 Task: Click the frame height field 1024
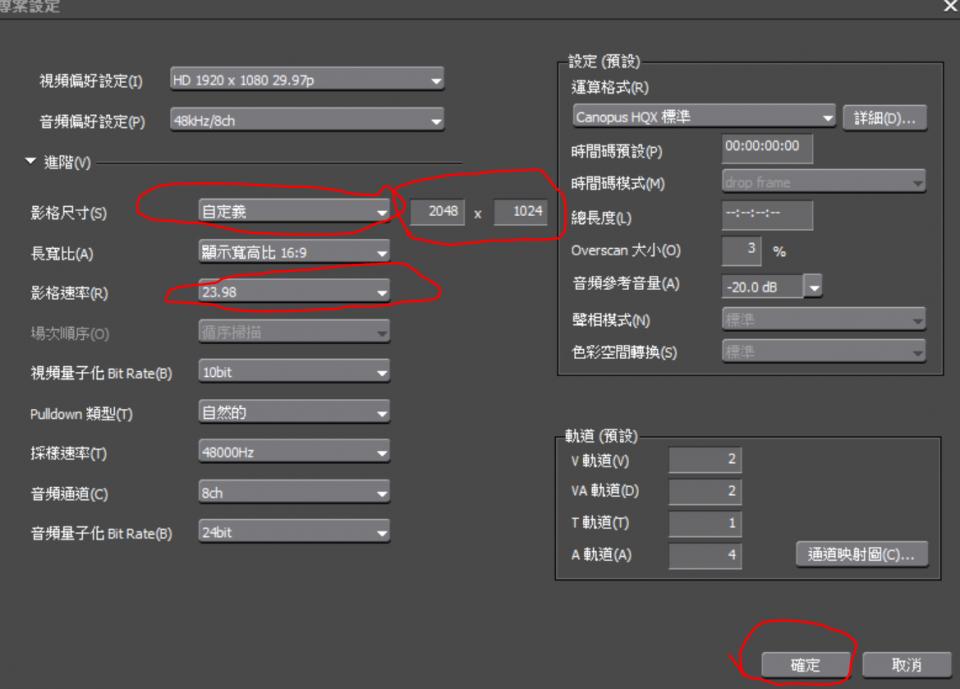tap(520, 211)
